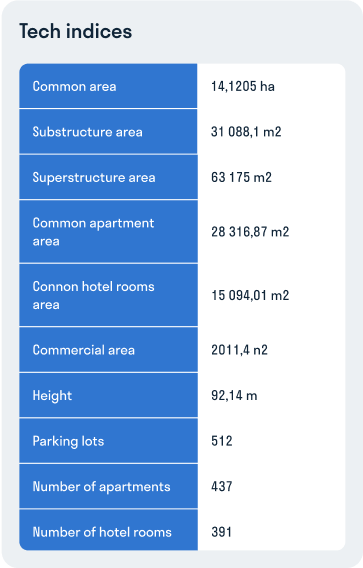Click the 63 175 m2 value

(241, 177)
